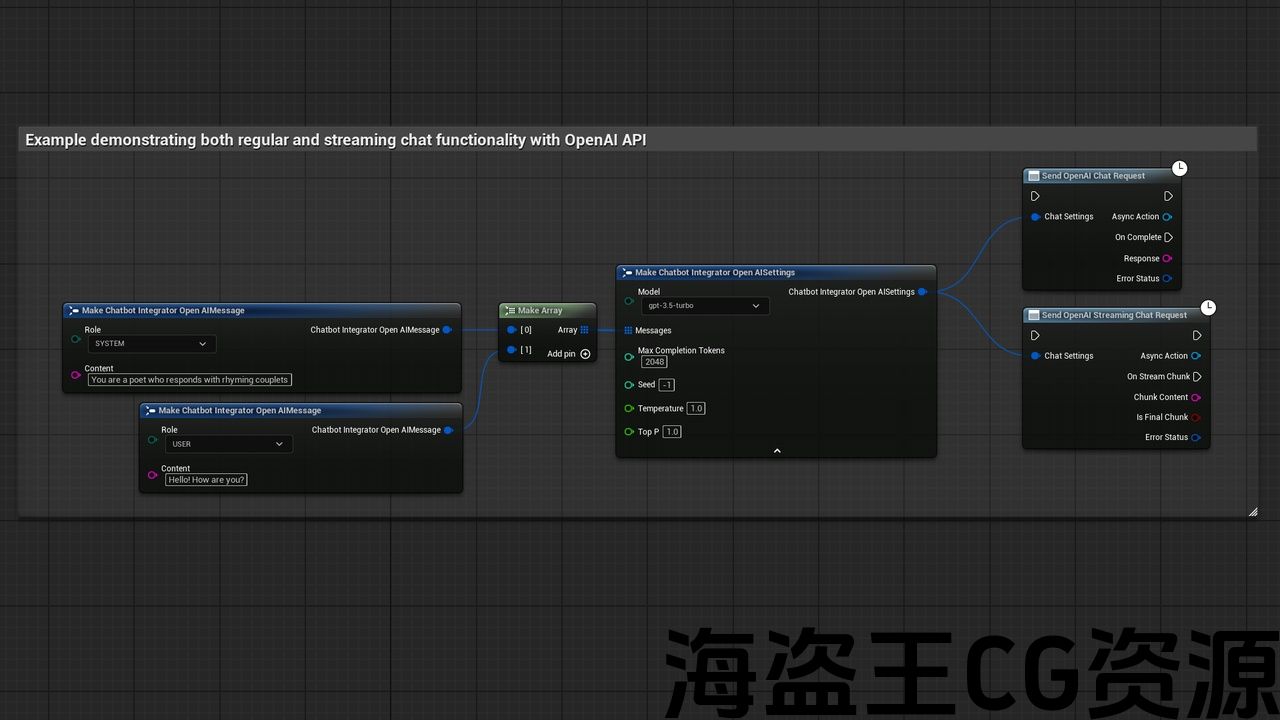Click the On Stream Chunk execution pin
The image size is (1280, 720).
click(1197, 377)
